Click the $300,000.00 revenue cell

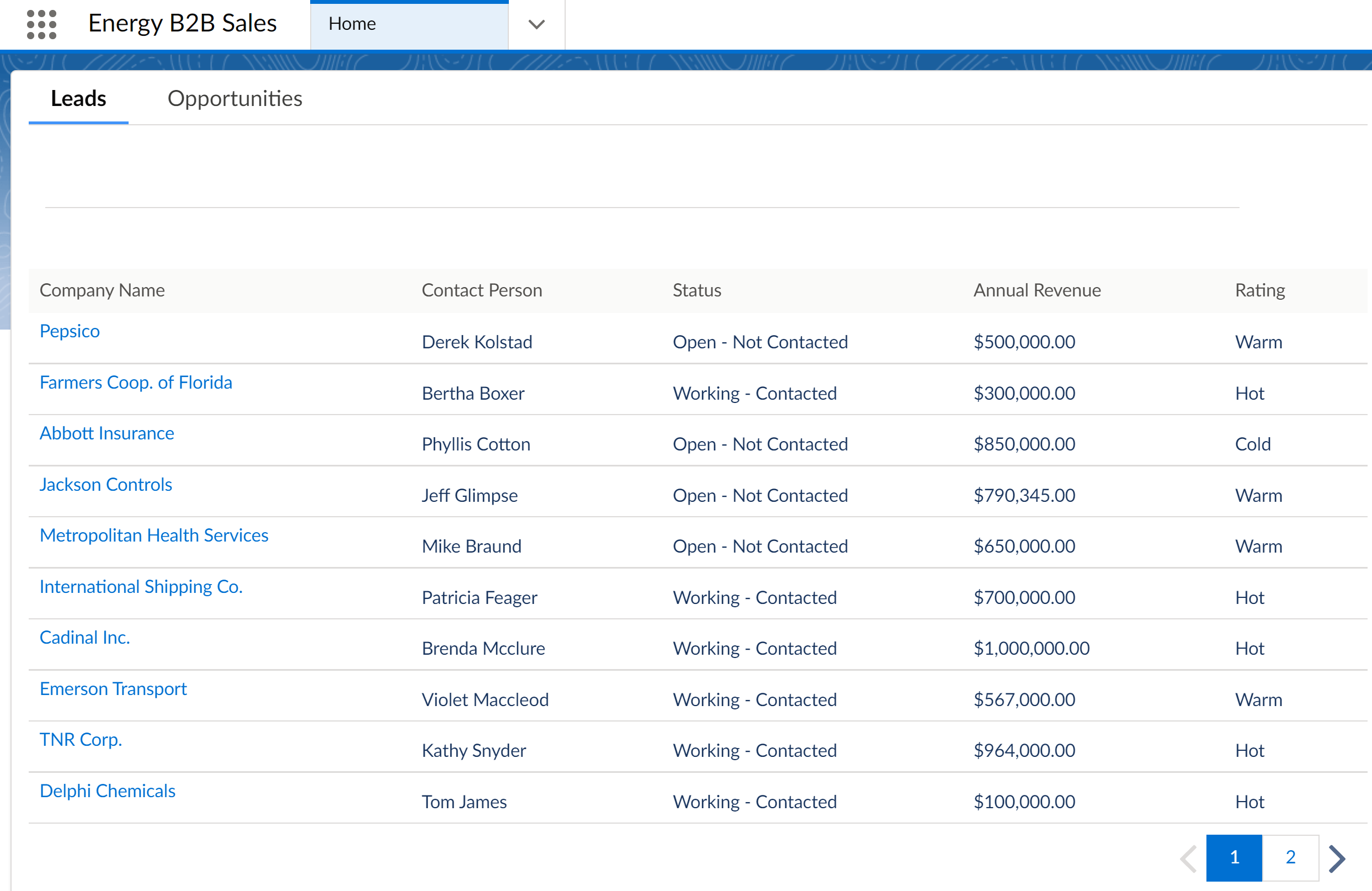point(1024,393)
